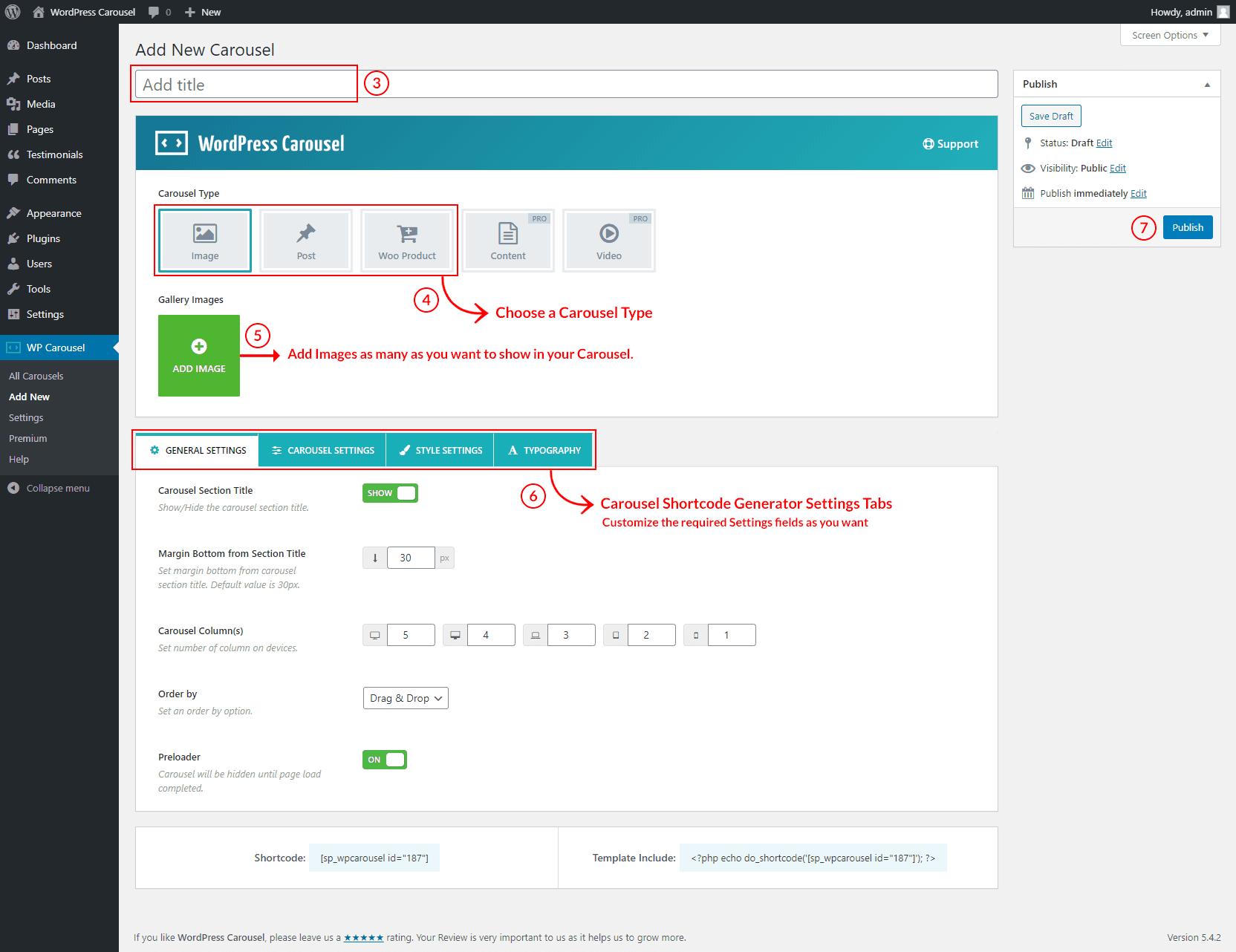
Task: Open the Typography tab
Action: tap(544, 451)
